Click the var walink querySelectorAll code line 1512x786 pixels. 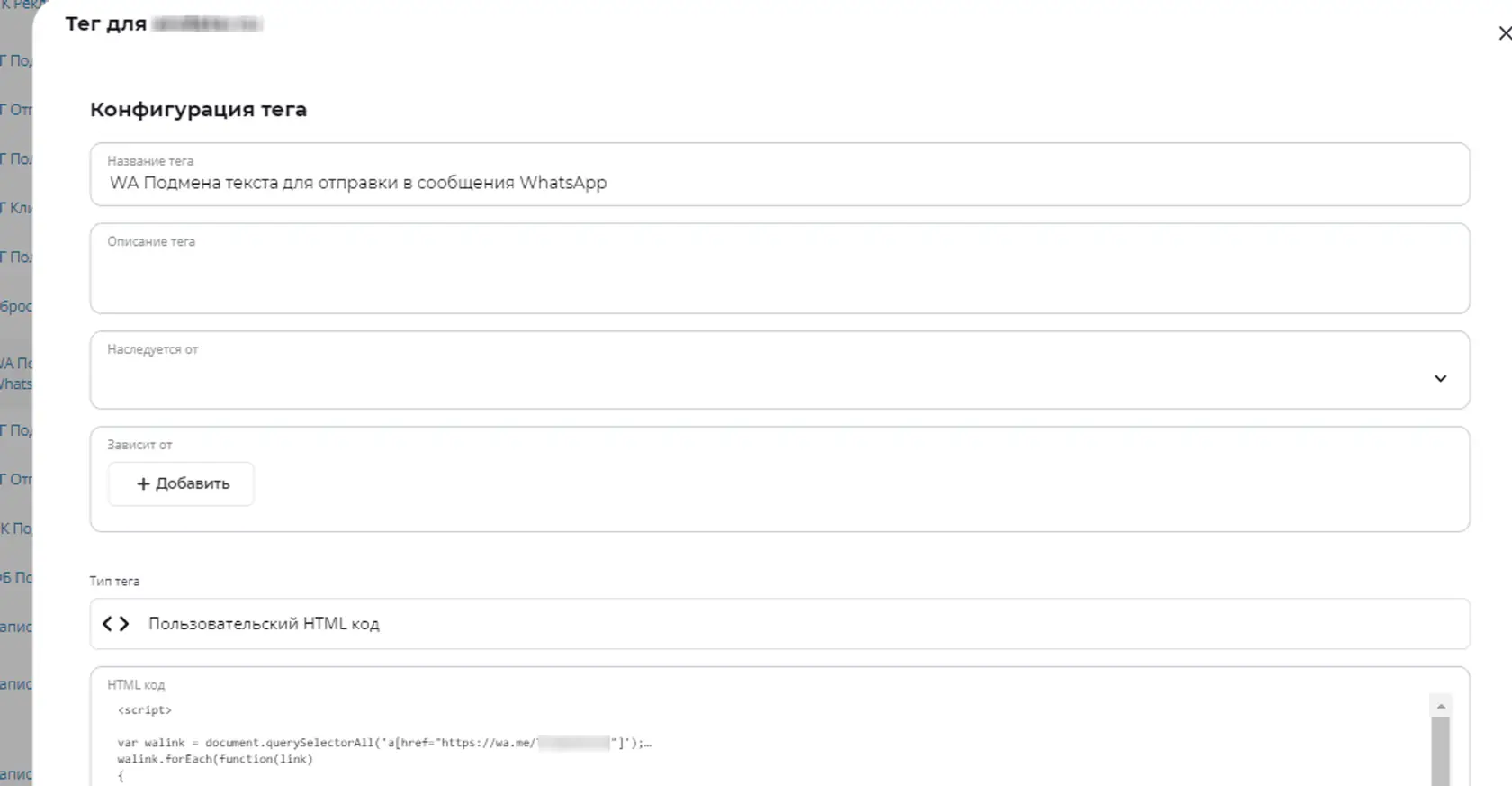[384, 743]
